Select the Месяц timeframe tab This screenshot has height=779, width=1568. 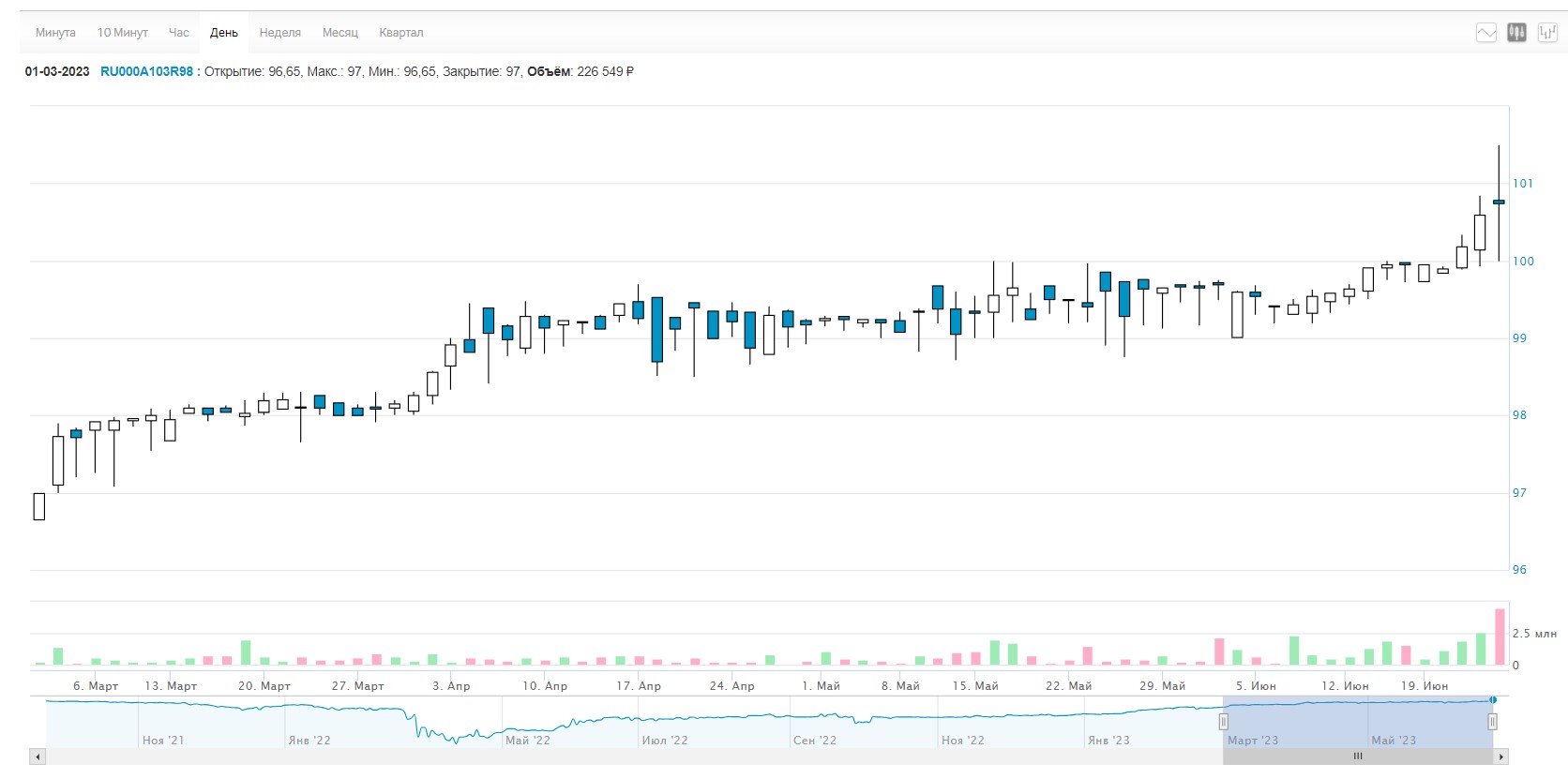(x=340, y=33)
